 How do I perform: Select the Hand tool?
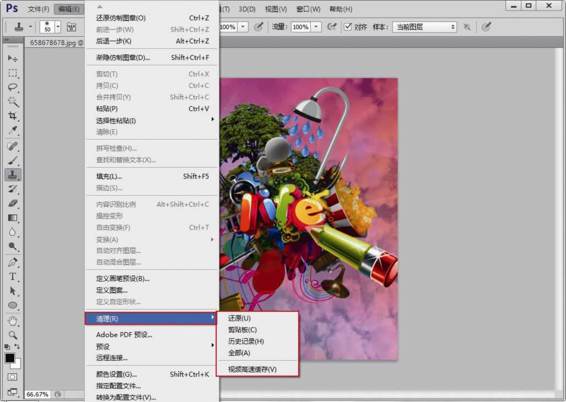pos(13,321)
